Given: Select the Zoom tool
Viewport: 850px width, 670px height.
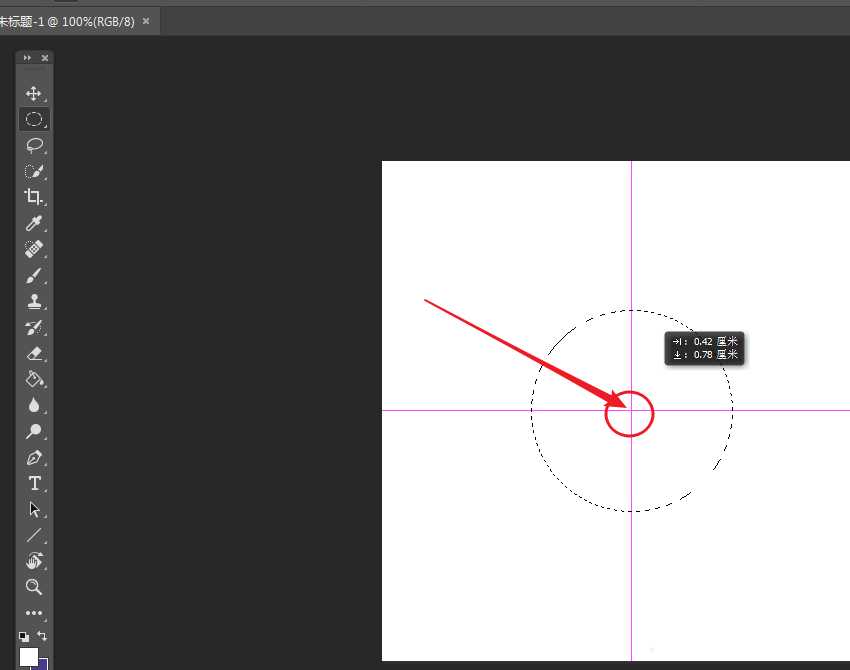Looking at the screenshot, I should pyautogui.click(x=35, y=587).
